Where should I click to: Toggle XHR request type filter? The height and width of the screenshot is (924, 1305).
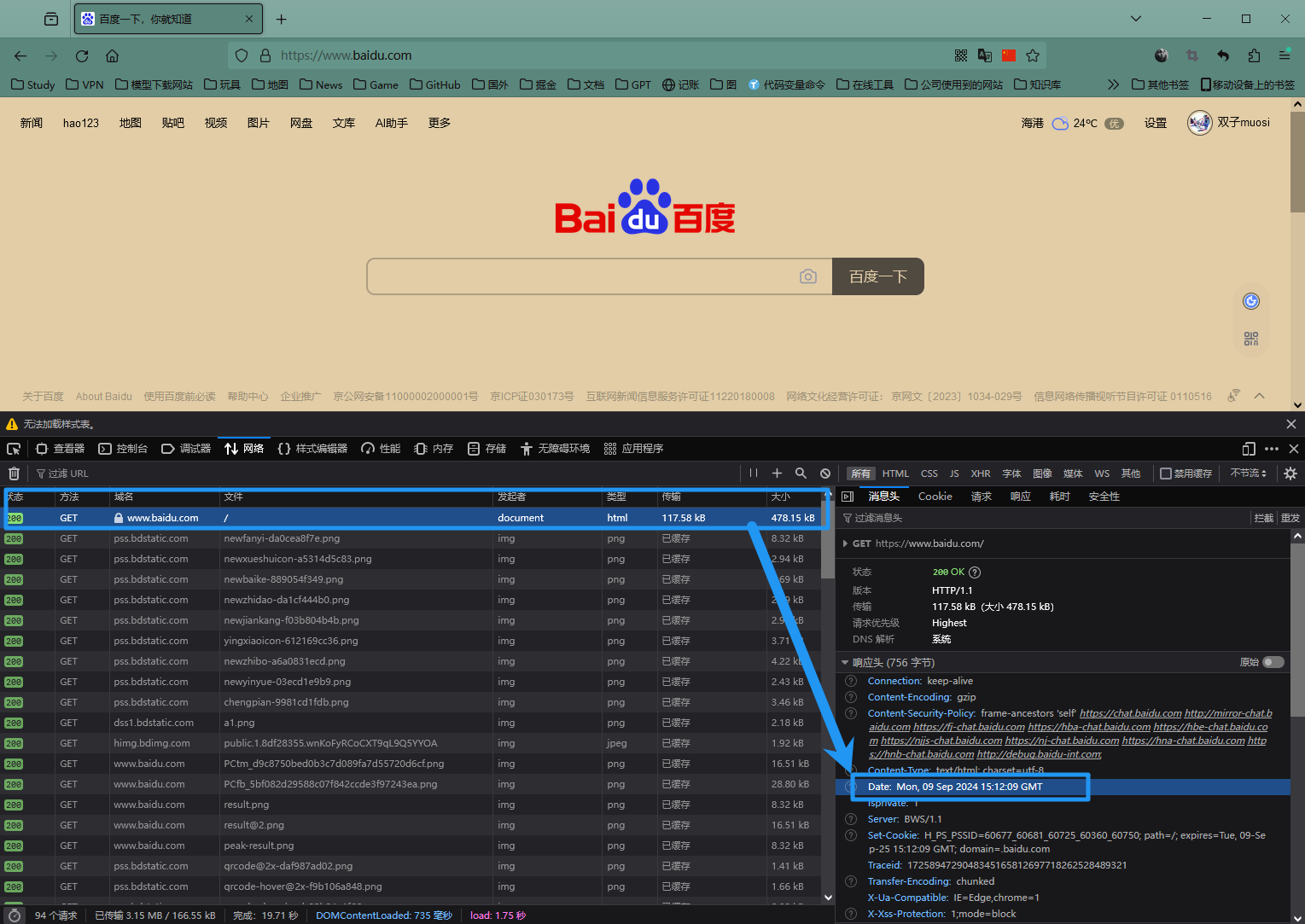[x=981, y=474]
